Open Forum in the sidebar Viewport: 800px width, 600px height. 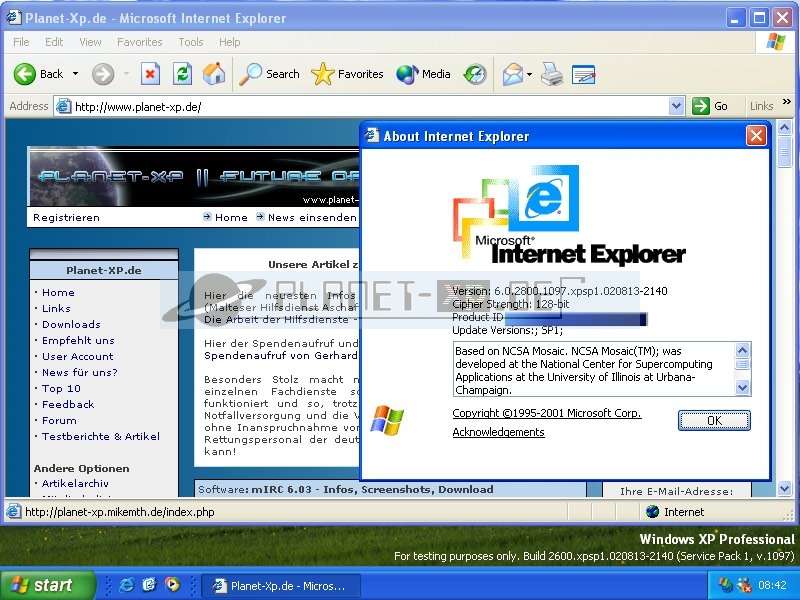[59, 420]
